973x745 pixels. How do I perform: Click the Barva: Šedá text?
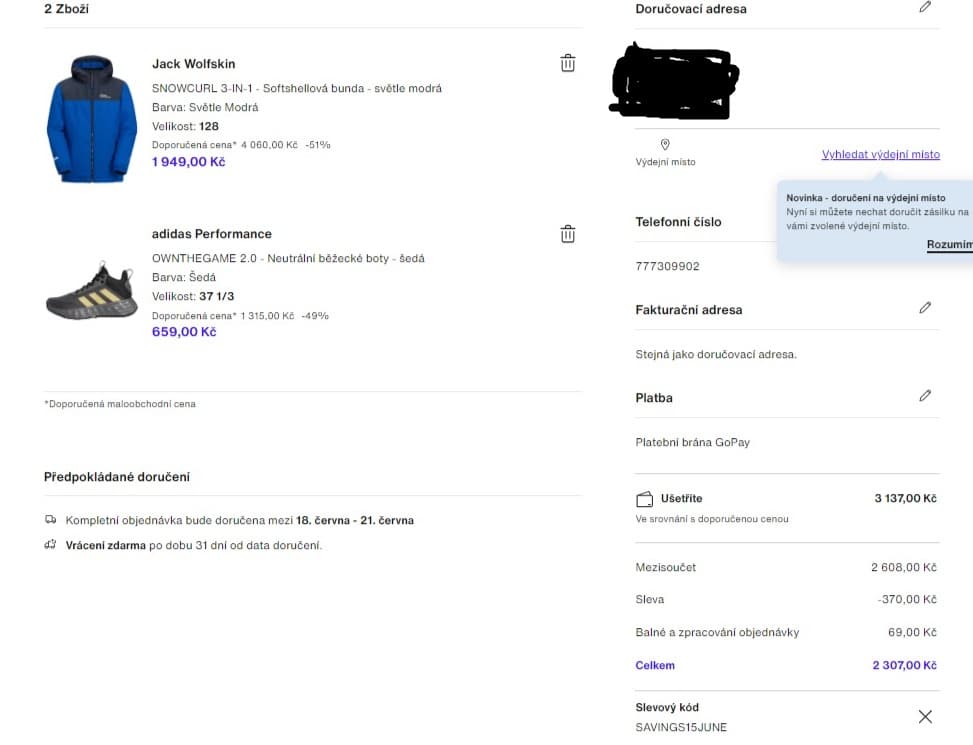(x=184, y=277)
